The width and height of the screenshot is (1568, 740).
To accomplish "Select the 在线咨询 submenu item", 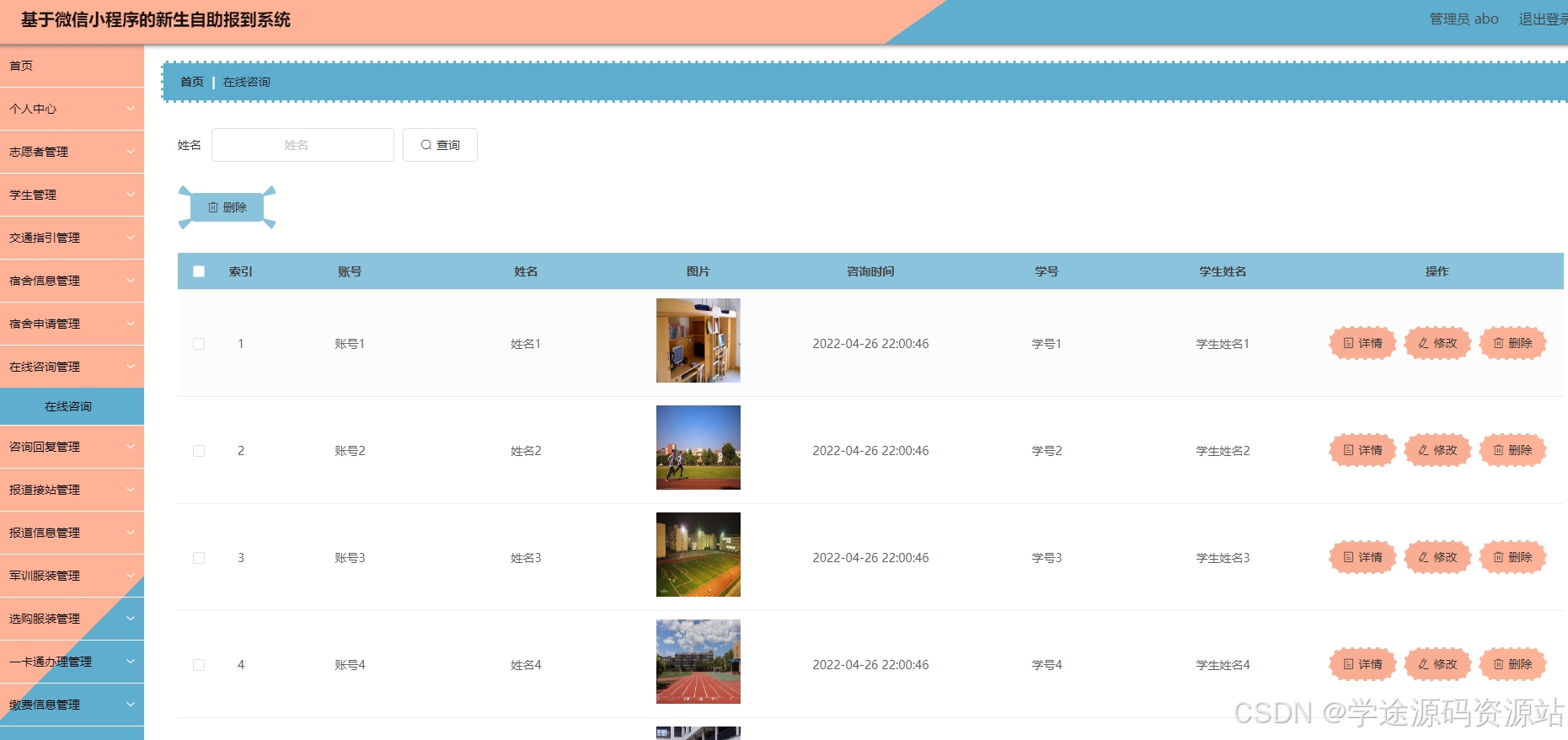I will click(x=72, y=406).
